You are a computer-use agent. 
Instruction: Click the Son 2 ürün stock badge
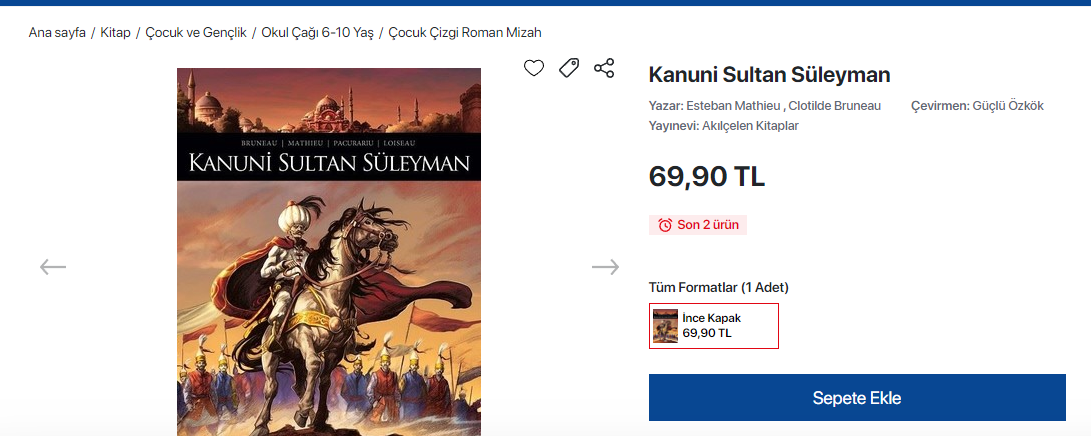707,225
